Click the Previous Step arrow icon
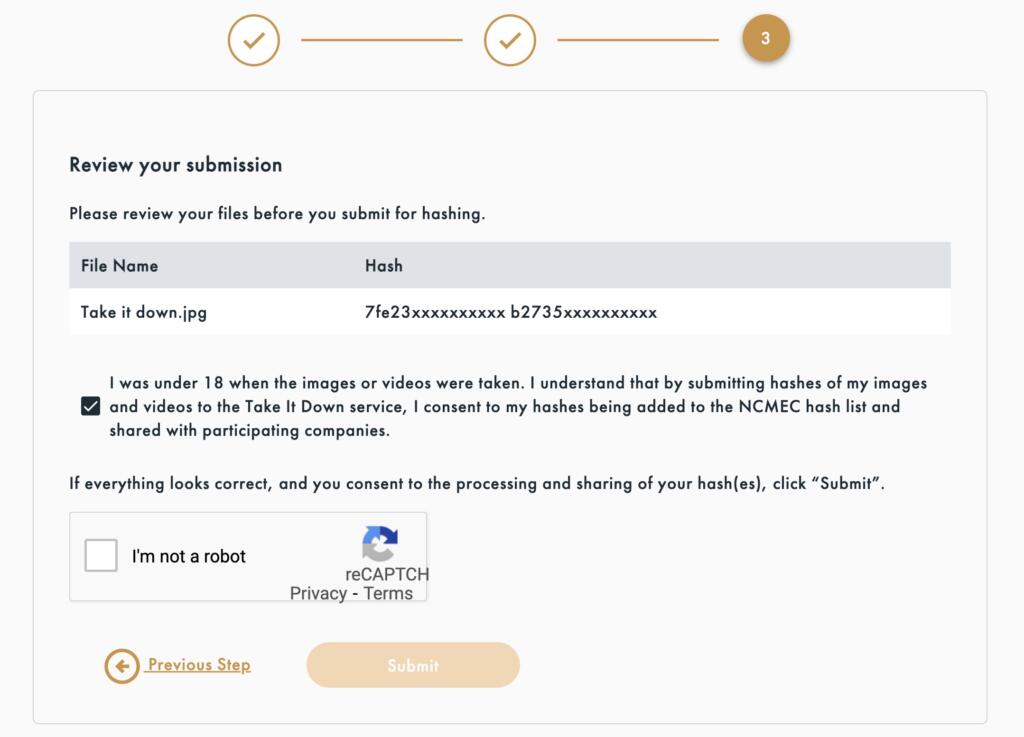1024x737 pixels. tap(122, 666)
